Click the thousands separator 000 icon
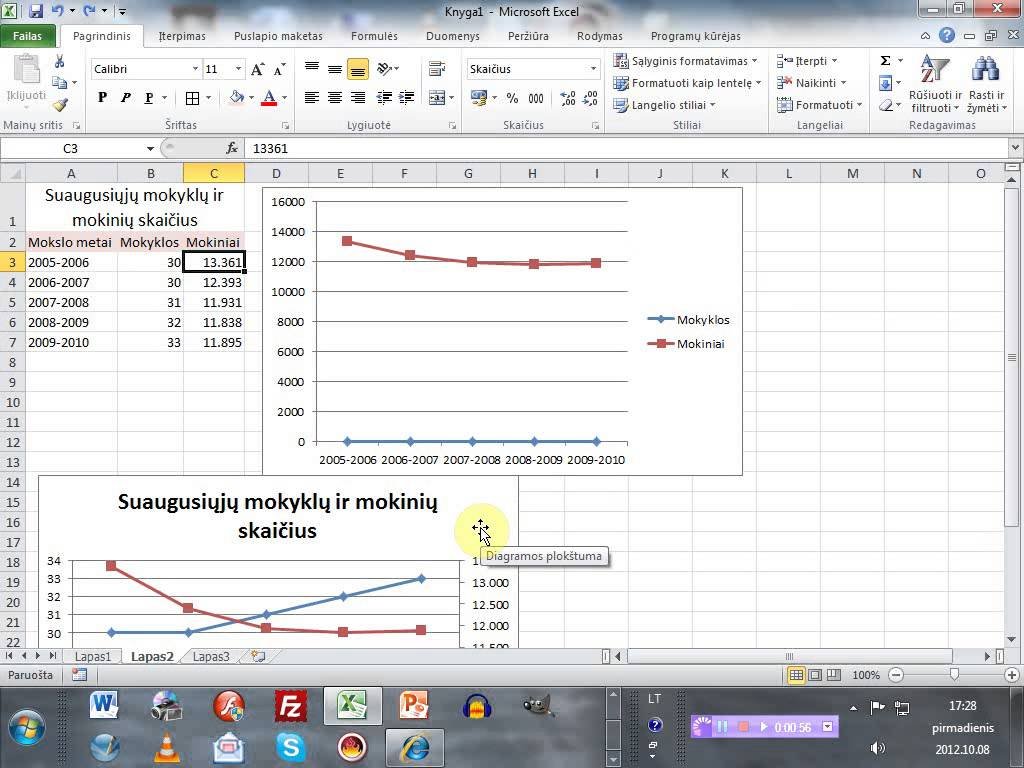Viewport: 1024px width, 768px height. (x=536, y=98)
